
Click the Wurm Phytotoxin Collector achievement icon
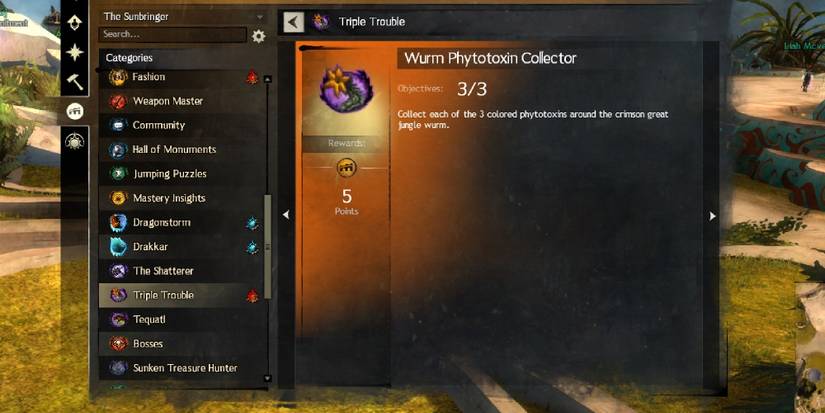pos(346,89)
